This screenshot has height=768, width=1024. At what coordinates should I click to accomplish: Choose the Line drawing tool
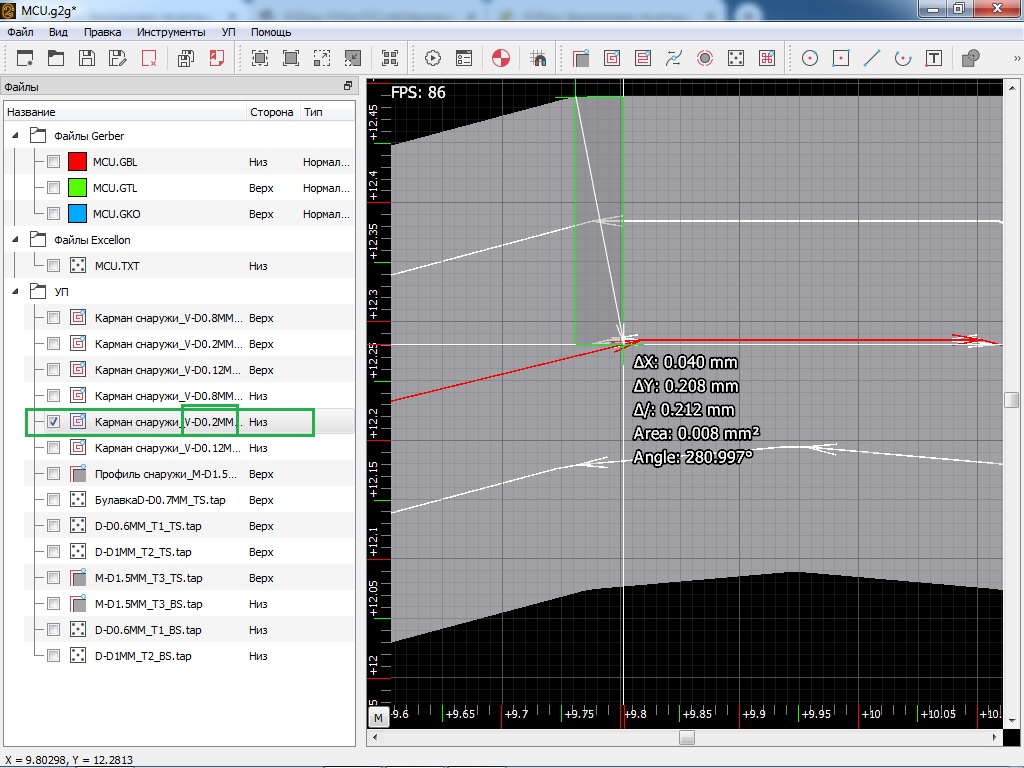coord(872,58)
